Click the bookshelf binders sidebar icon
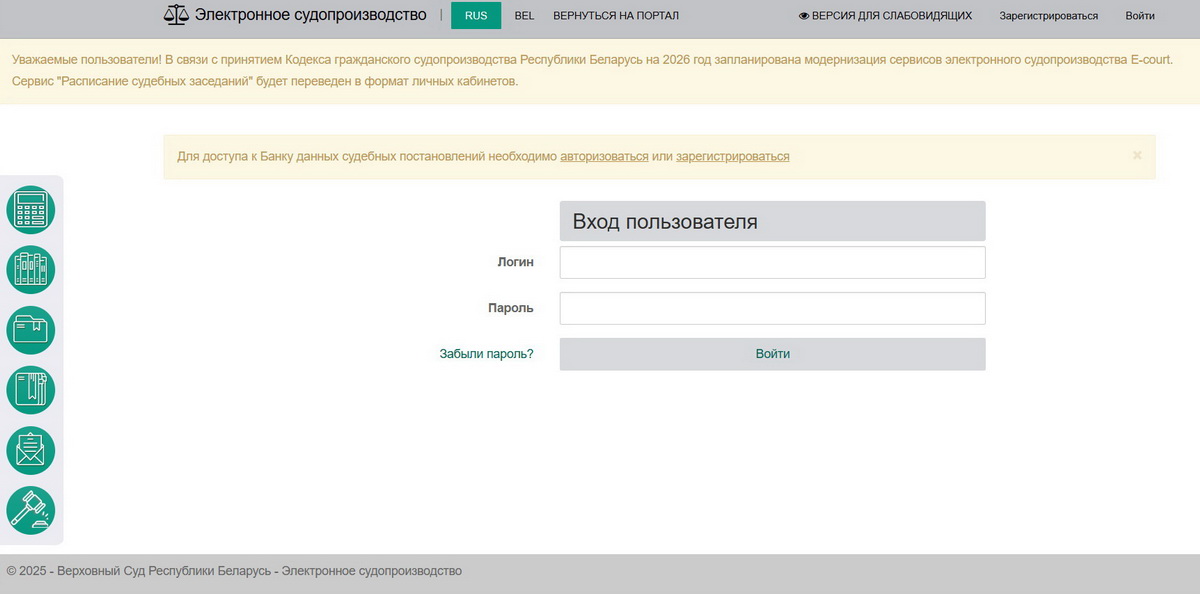This screenshot has width=1200, height=594. coord(31,270)
